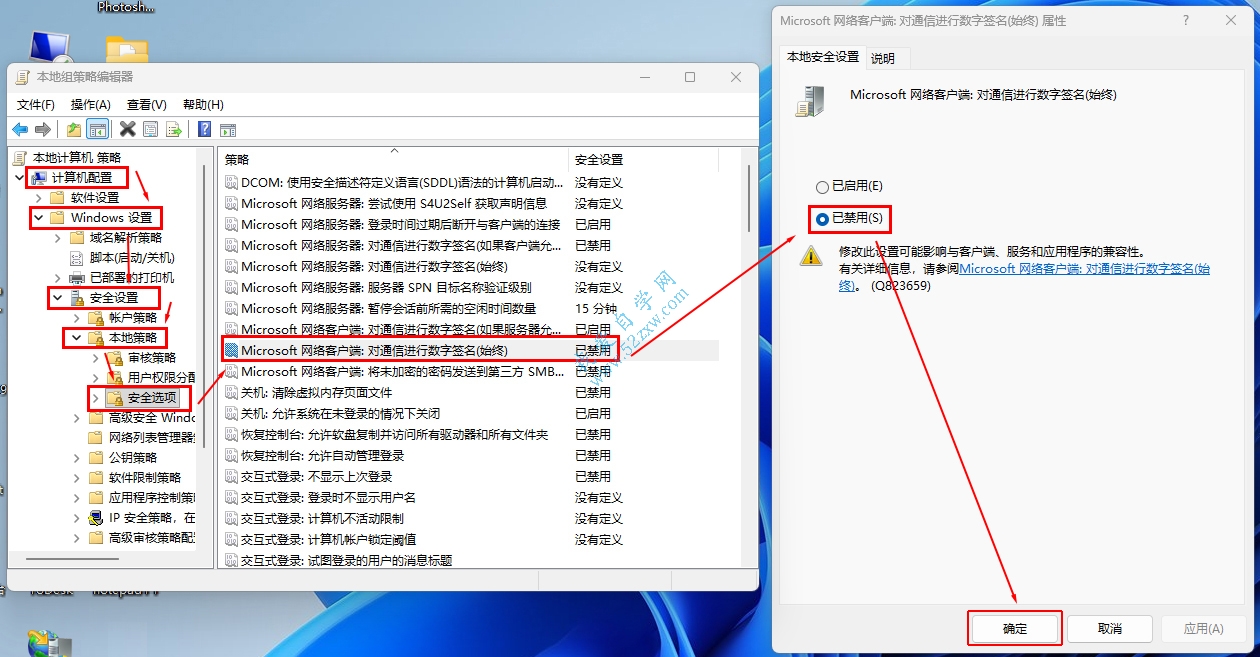
Task: Click the black X delete toolbar icon
Action: pos(127,129)
